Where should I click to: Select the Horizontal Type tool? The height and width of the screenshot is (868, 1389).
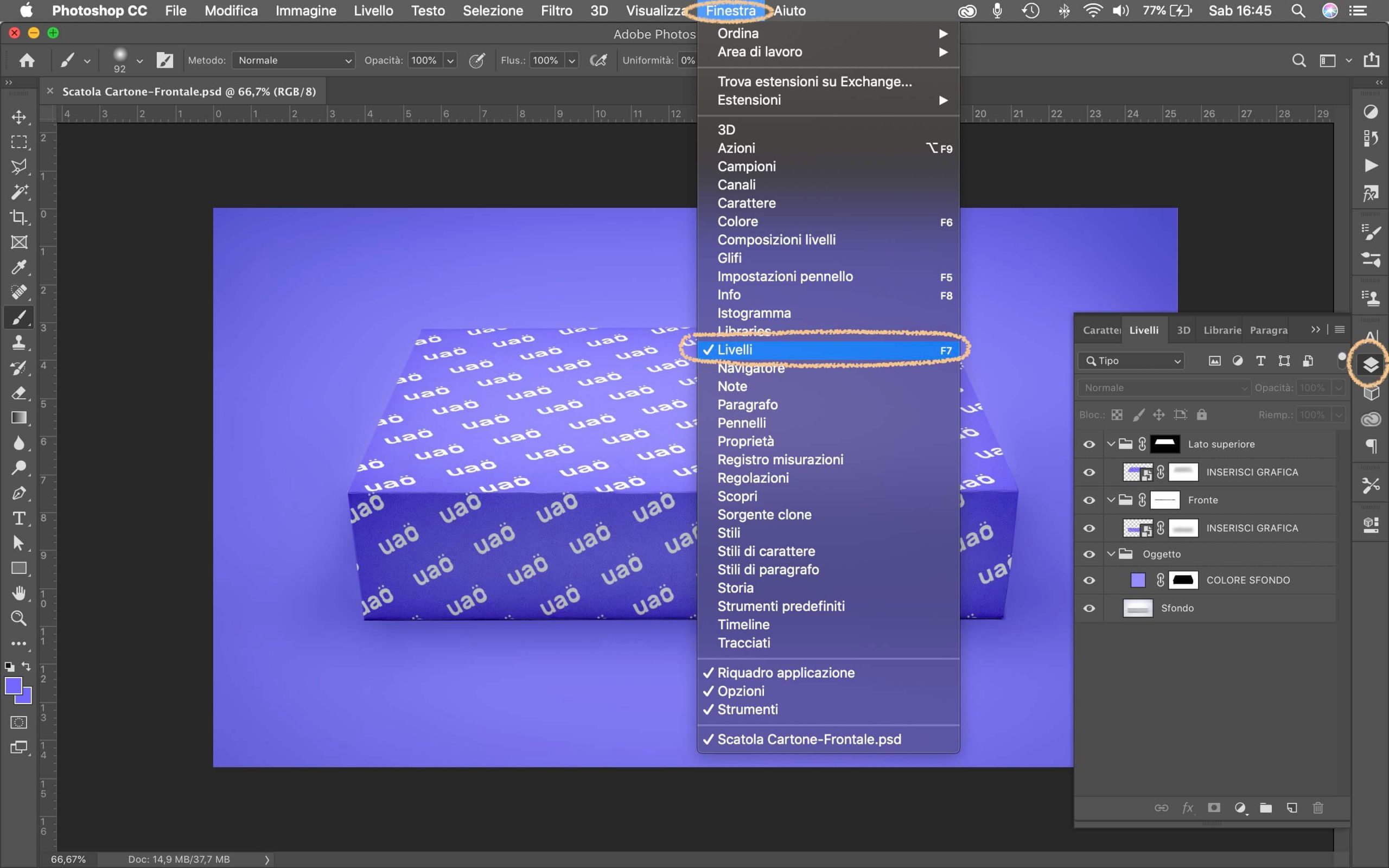pos(19,519)
